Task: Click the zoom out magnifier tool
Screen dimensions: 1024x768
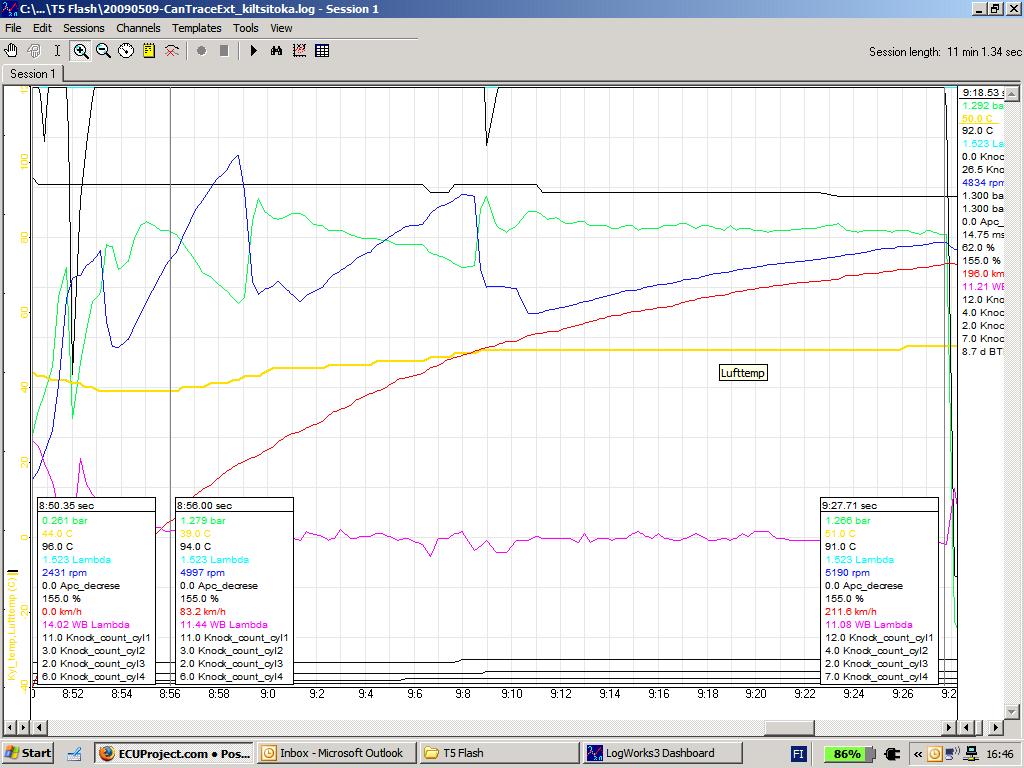Action: pos(103,50)
